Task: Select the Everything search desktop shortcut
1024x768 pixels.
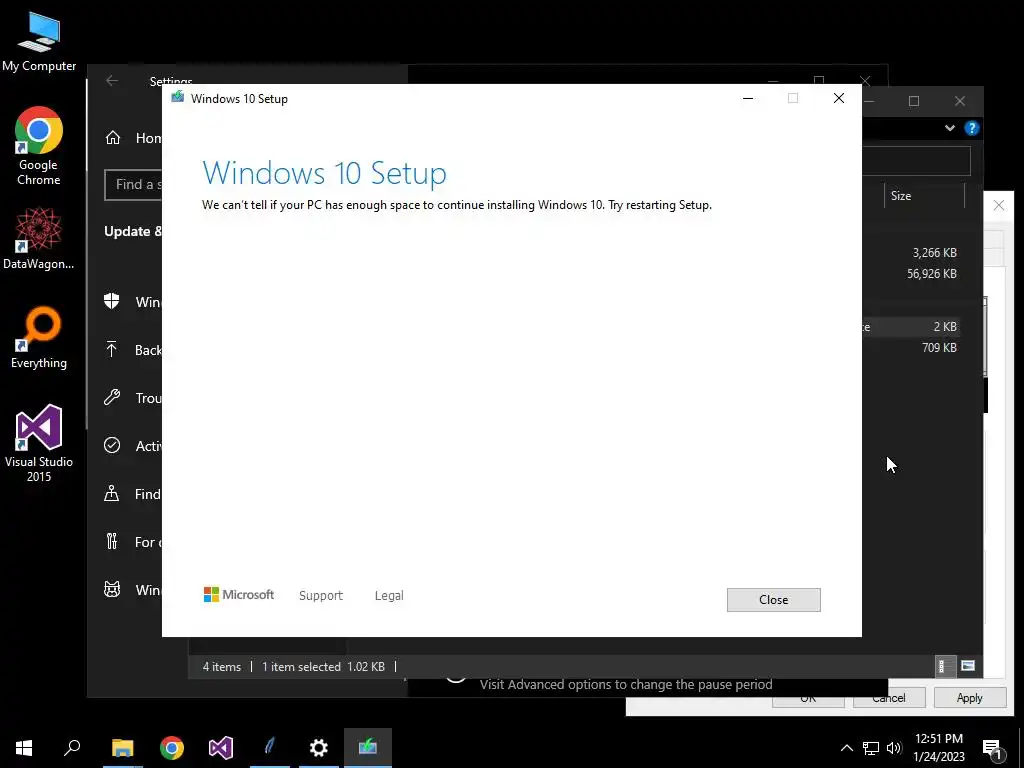Action: [x=39, y=338]
